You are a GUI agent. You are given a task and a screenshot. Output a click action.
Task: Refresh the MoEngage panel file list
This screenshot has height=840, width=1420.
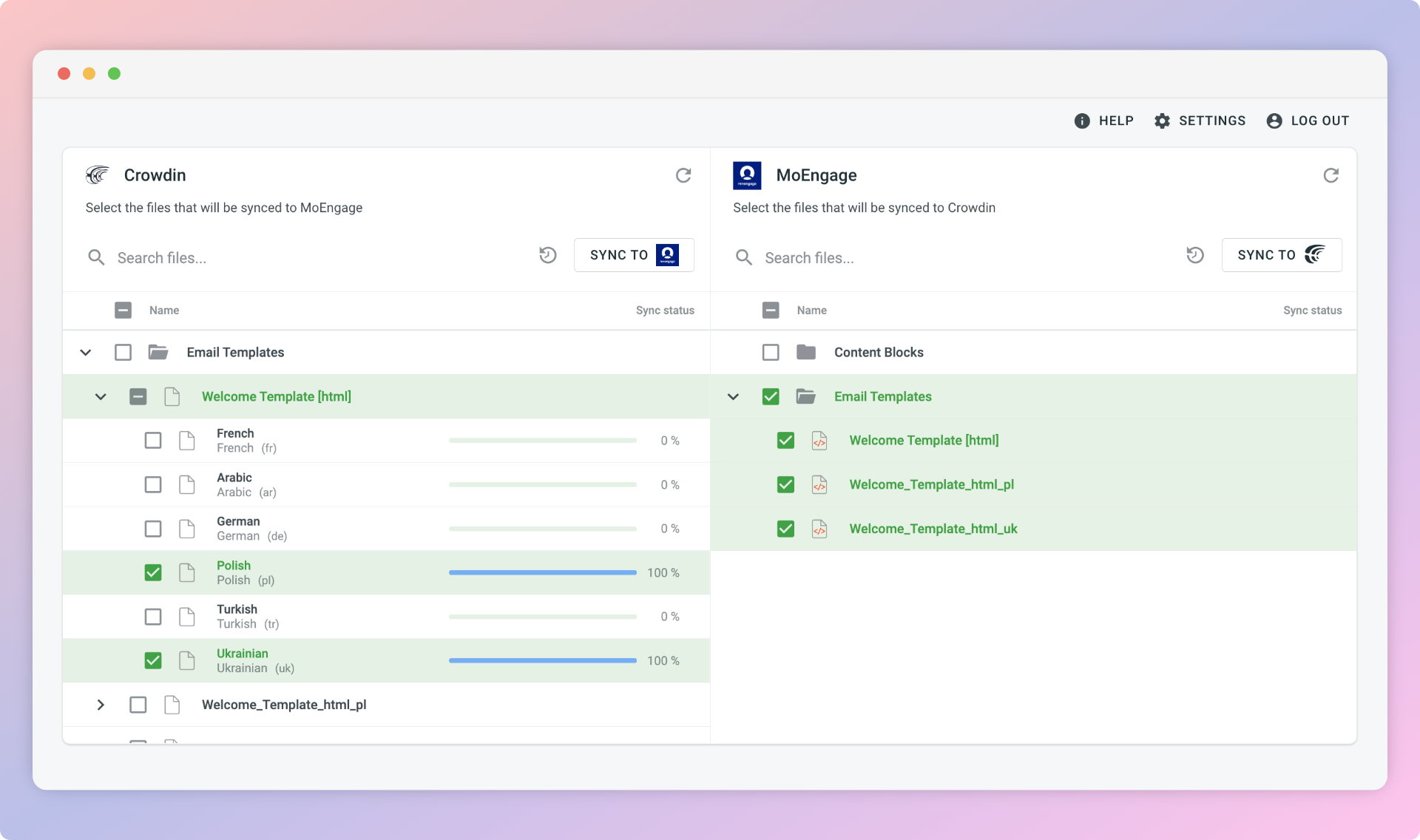point(1331,175)
